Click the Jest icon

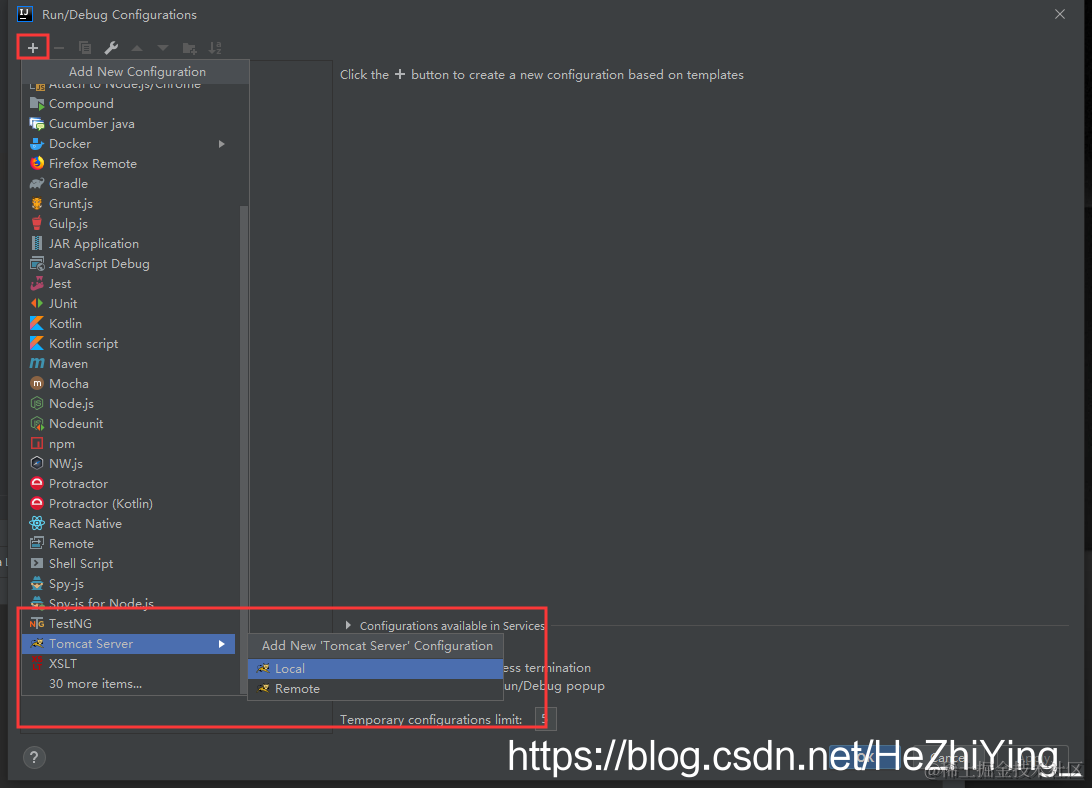coord(37,284)
